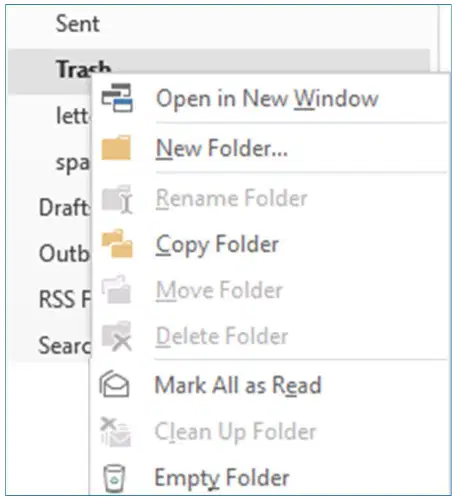Screen dimensions: 452x498
Task: Click the Move Folder icon
Action: 116,289
